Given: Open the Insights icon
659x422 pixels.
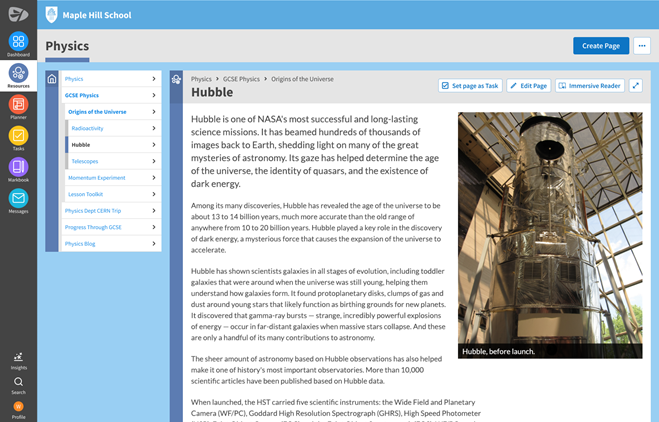Looking at the screenshot, I should [x=18, y=357].
